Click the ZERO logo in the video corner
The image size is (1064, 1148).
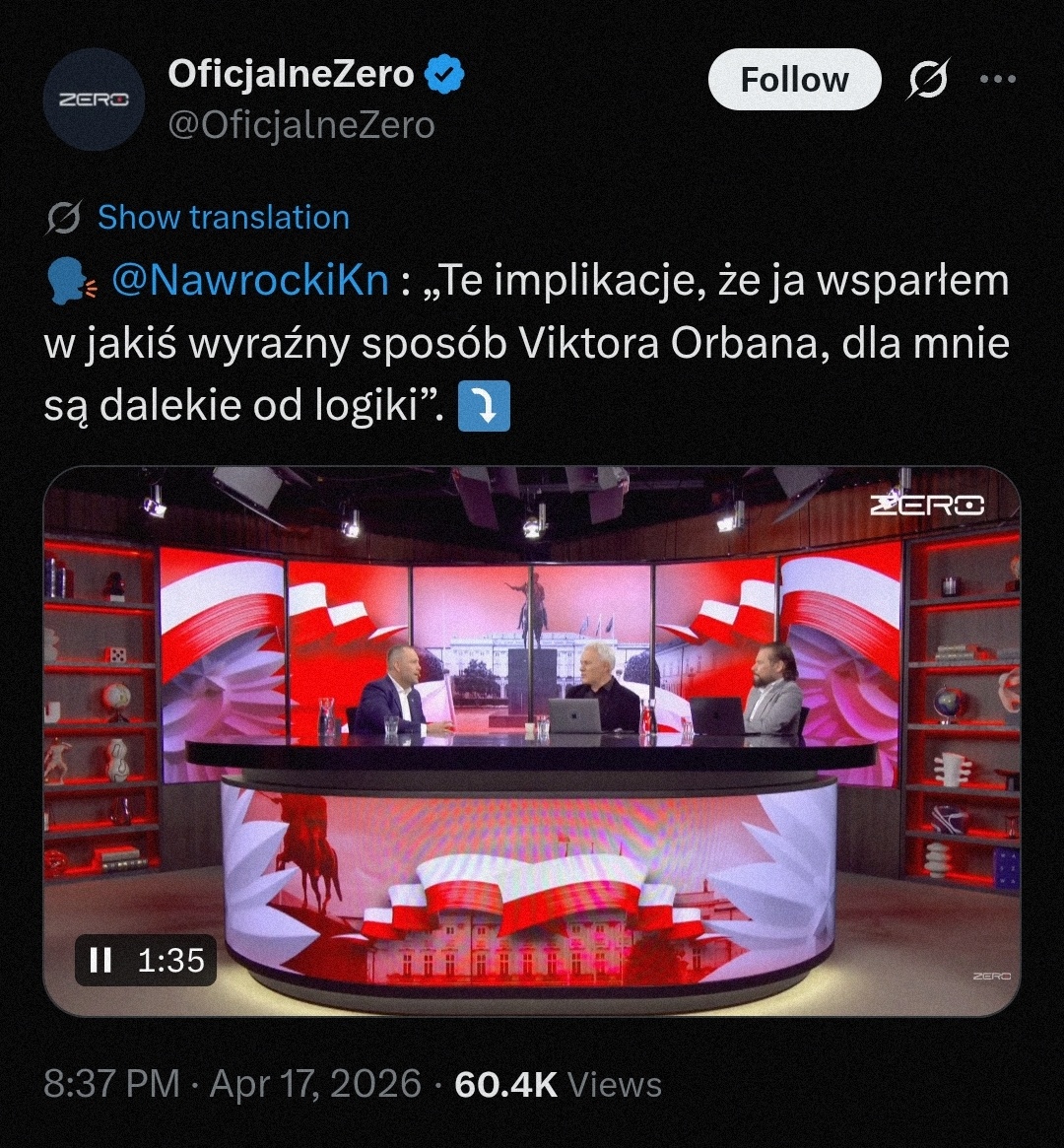[926, 506]
